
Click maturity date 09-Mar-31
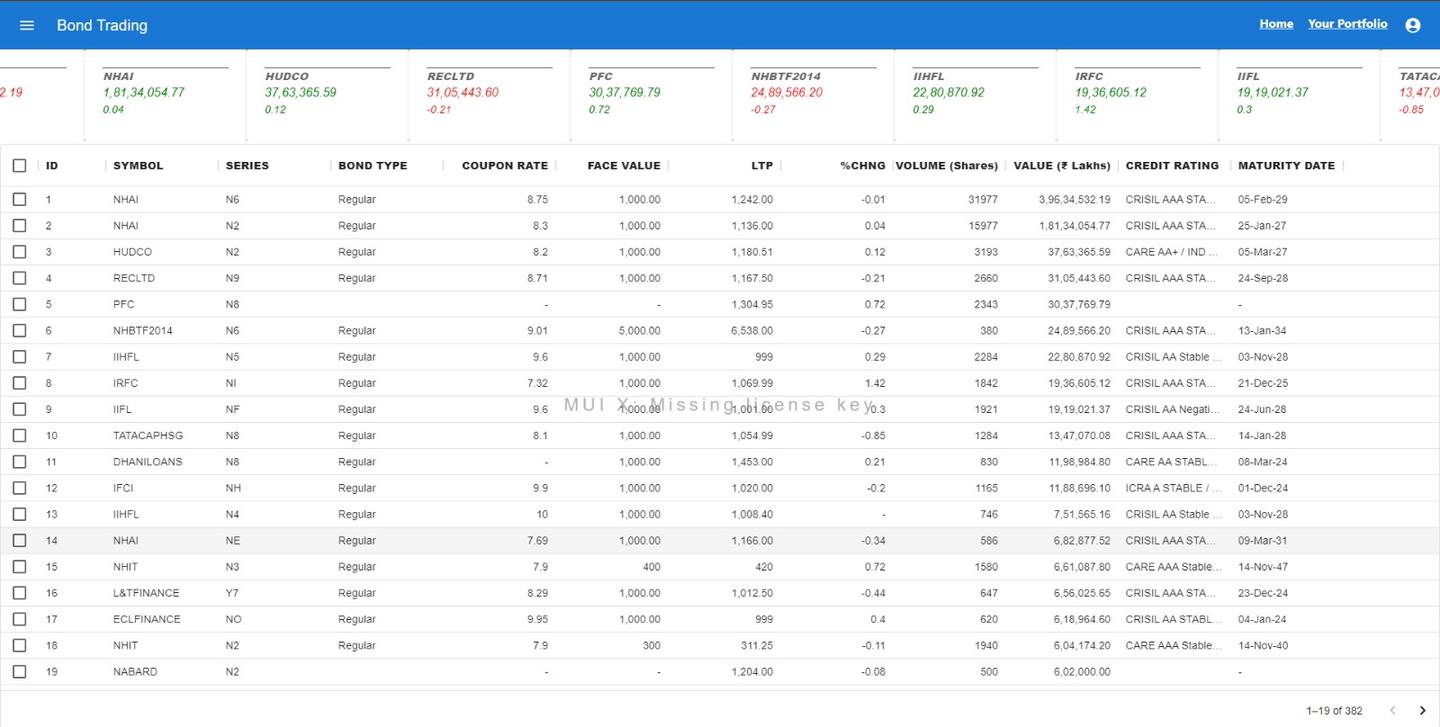[x=1263, y=541]
